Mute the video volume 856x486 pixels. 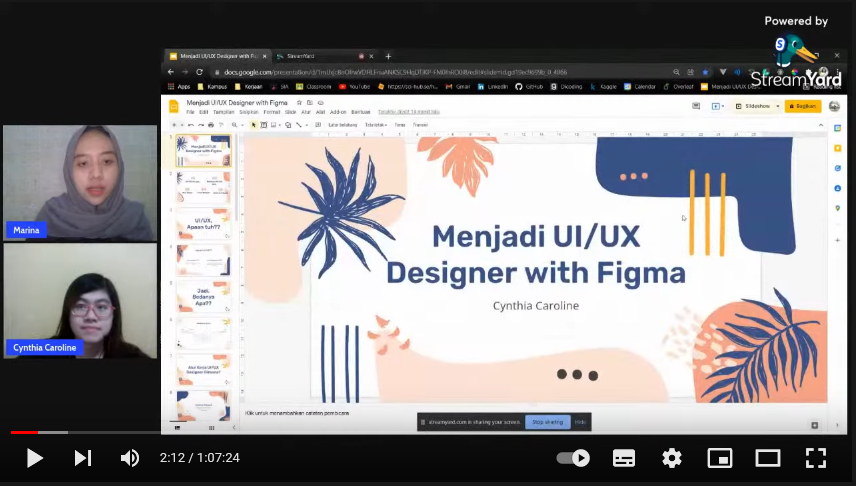(x=129, y=458)
